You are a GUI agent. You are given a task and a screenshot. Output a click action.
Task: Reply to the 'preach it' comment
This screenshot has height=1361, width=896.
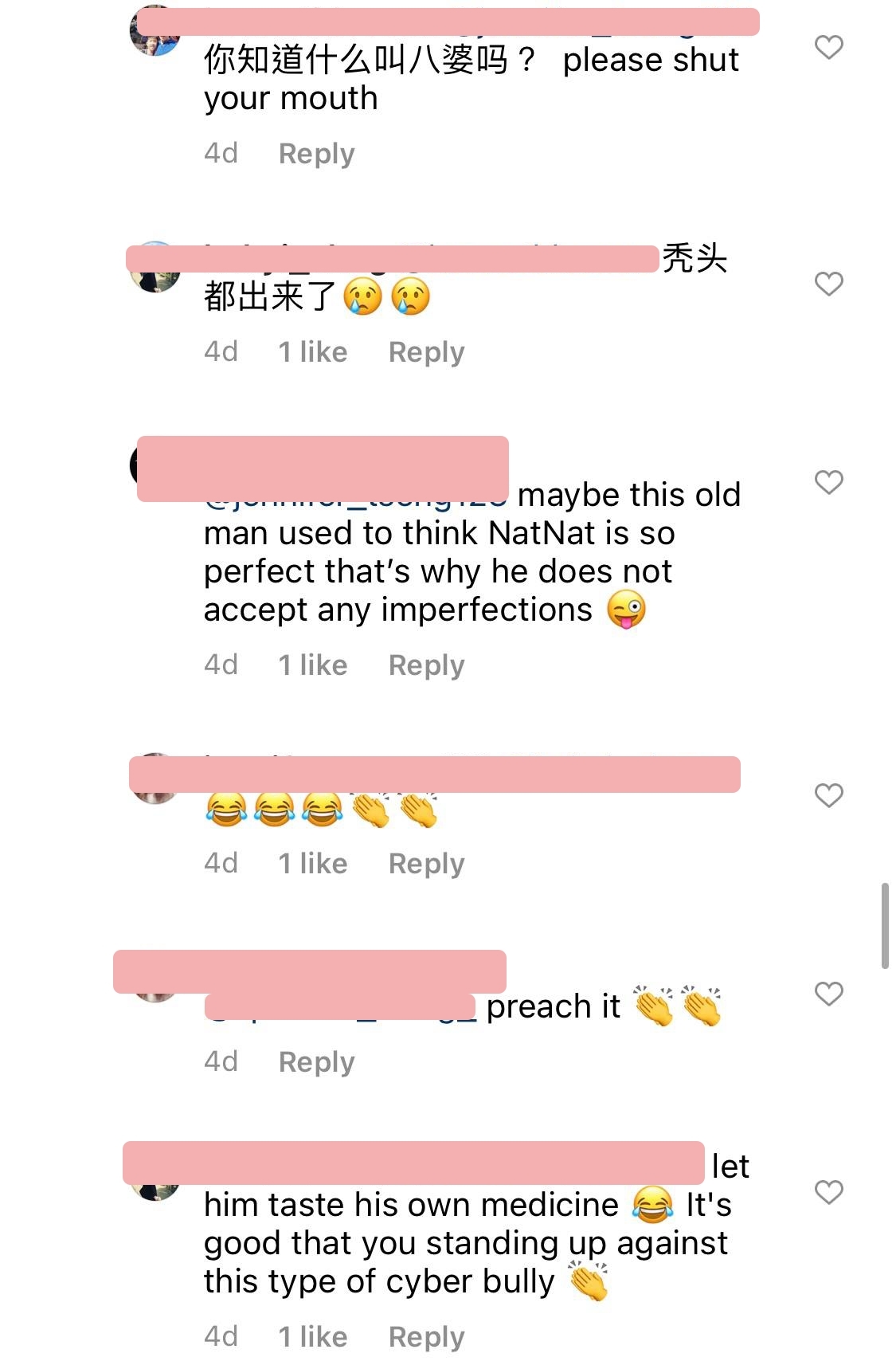coord(316,1061)
